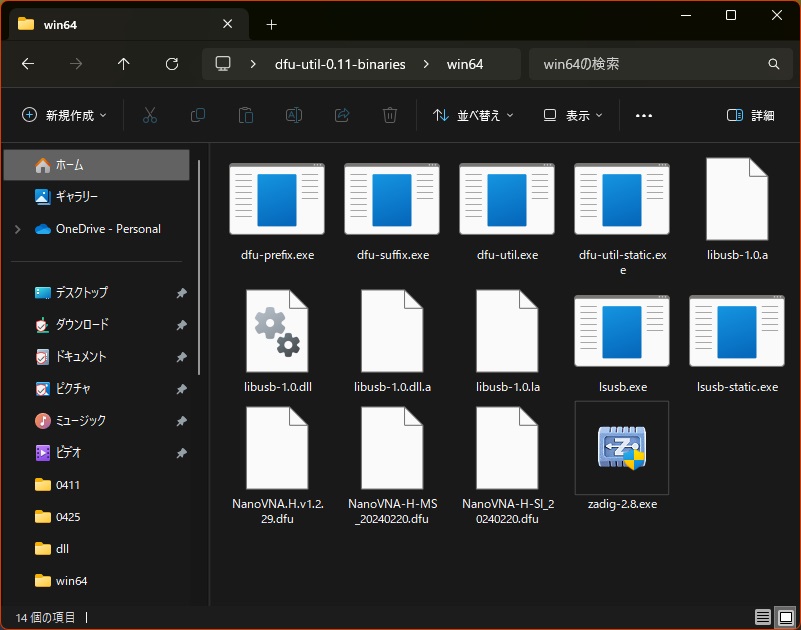Screen dimensions: 801x630
Task: Open the zadig-2.8.exe file icon
Action: 622,447
